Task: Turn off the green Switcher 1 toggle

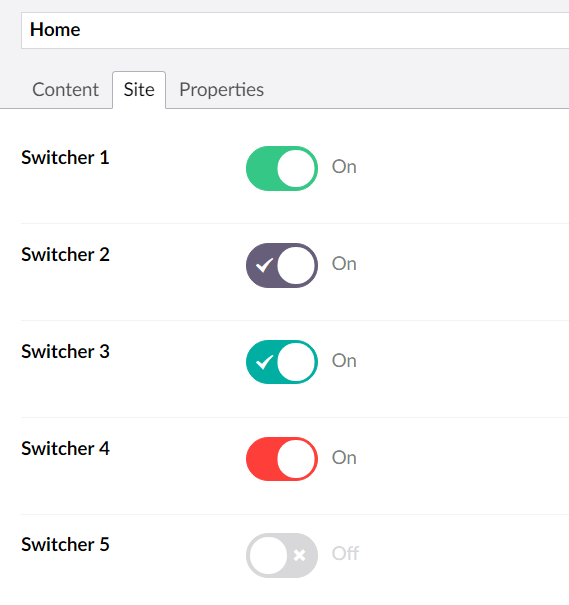Action: point(282,168)
